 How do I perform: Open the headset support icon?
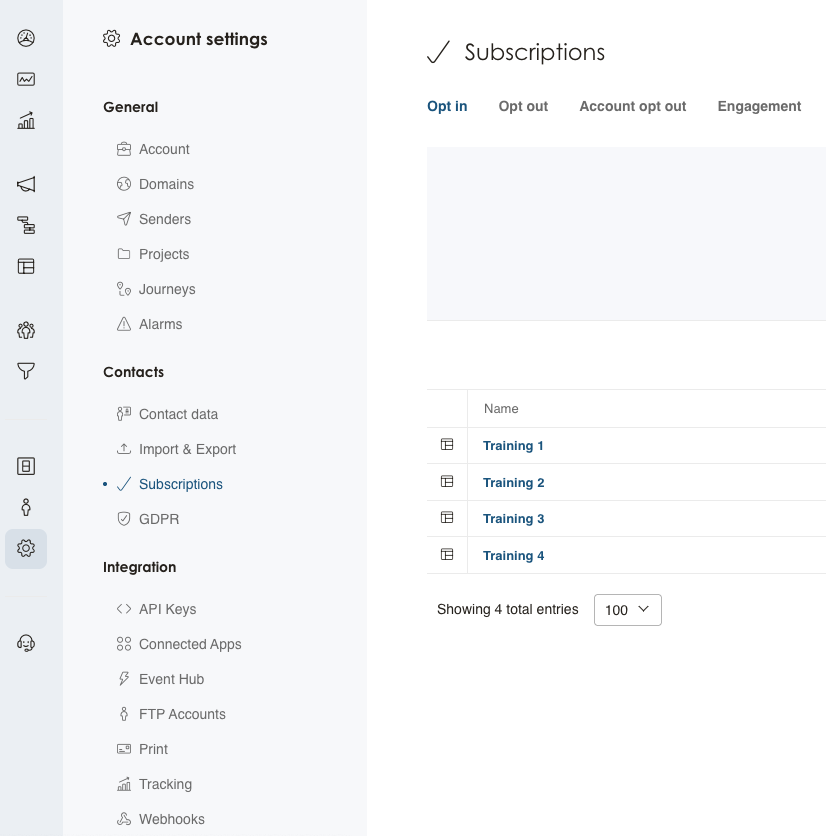[x=26, y=643]
